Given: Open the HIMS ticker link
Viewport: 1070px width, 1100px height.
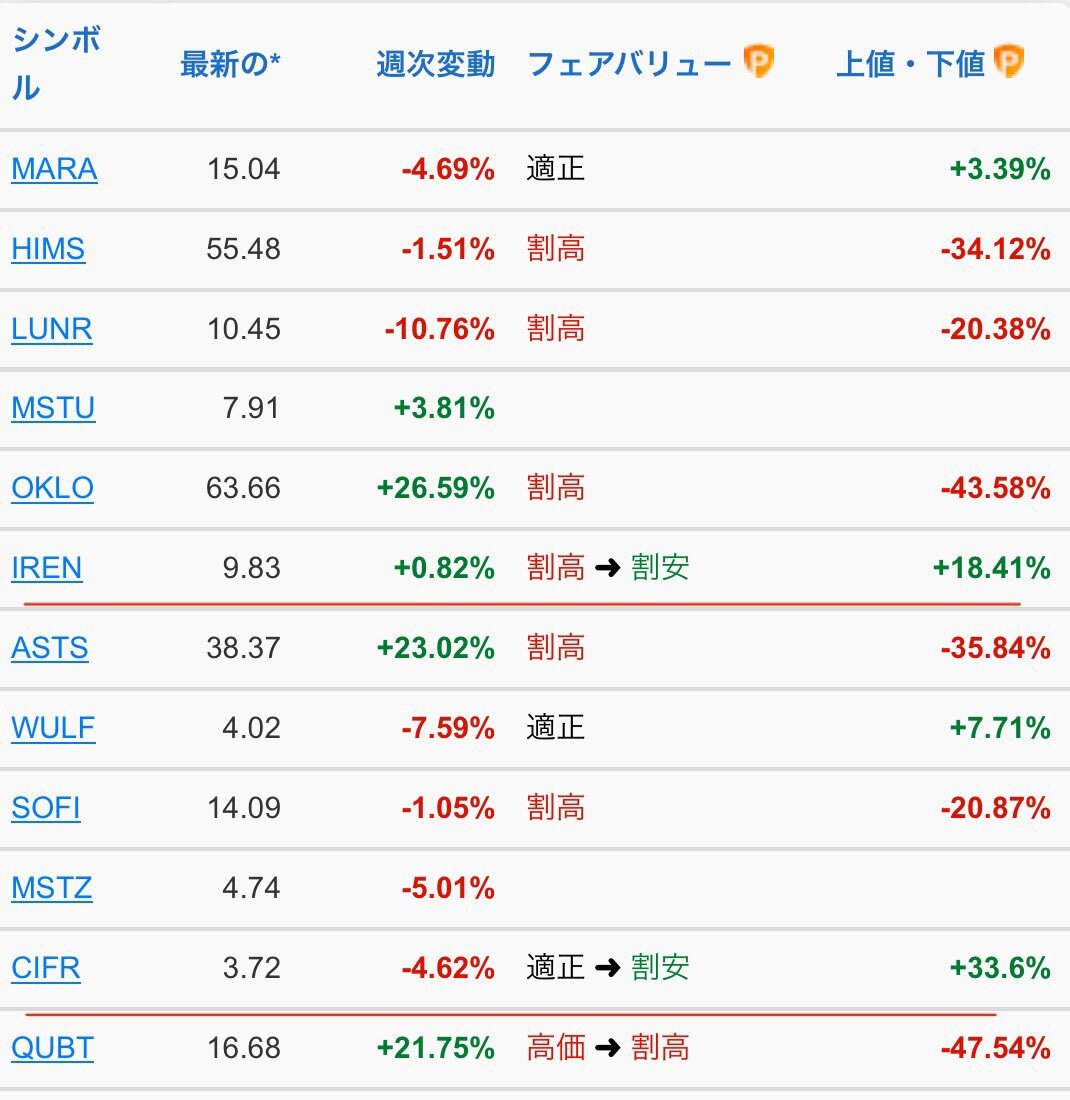Looking at the screenshot, I should point(48,249).
